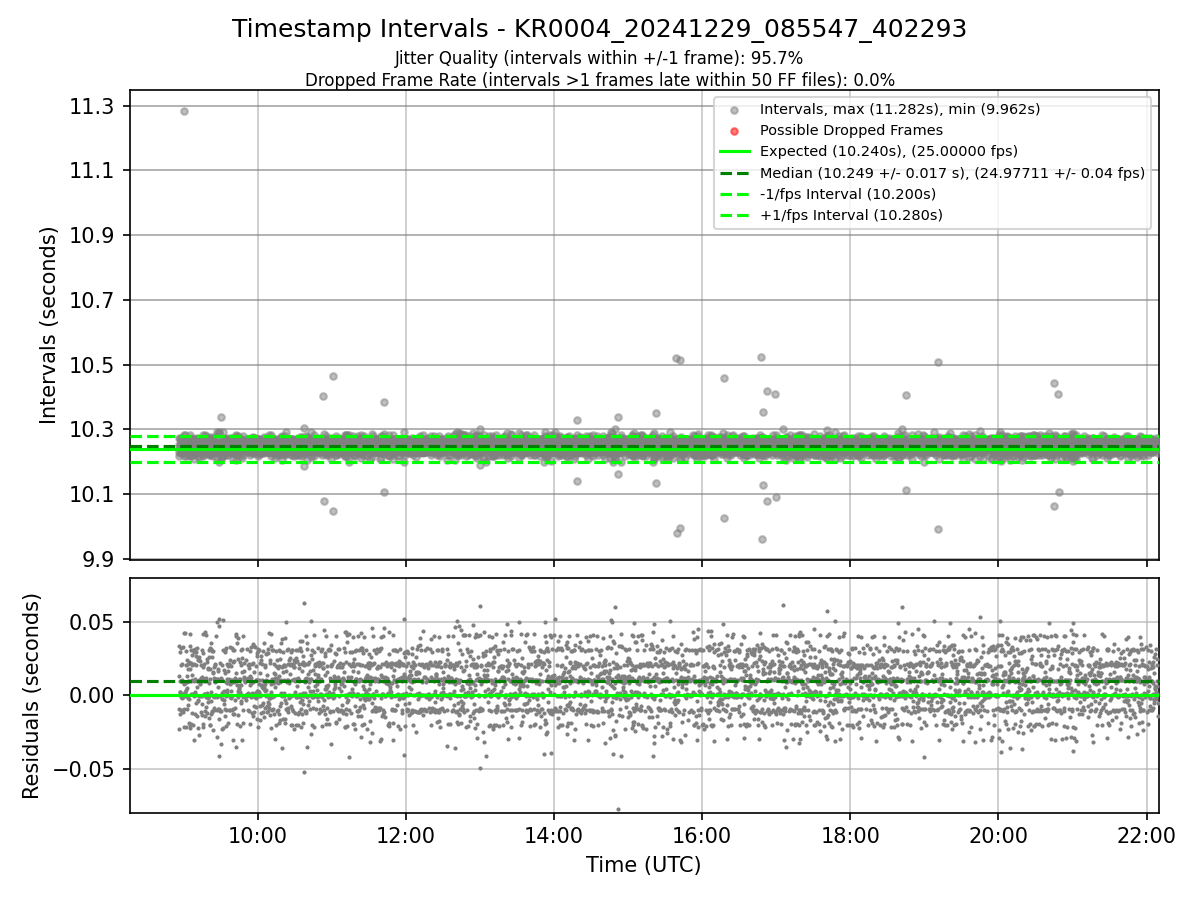Click the plot title 'Timestamp Intervals - KR0004_20241229_085547_402293'
The height and width of the screenshot is (900, 1200).
[x=599, y=29]
